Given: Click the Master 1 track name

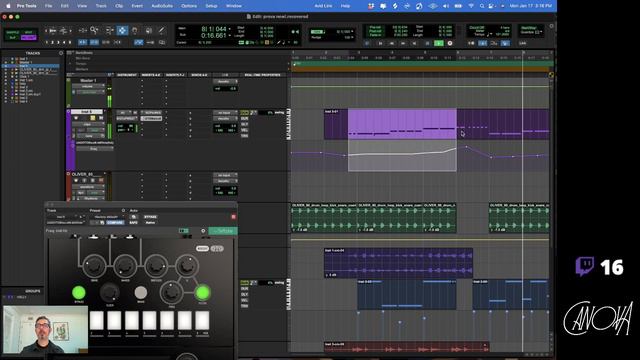Looking at the screenshot, I should tap(89, 80).
